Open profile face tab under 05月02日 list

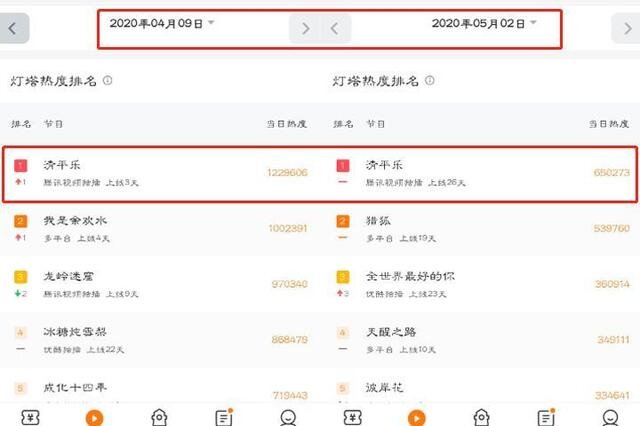tap(610, 417)
